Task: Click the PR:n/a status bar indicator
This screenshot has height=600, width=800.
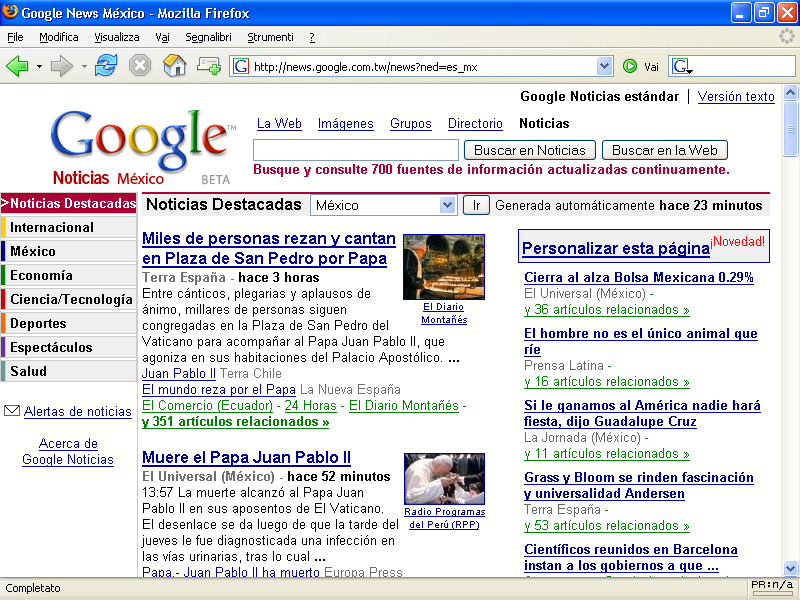Action: coord(772,585)
